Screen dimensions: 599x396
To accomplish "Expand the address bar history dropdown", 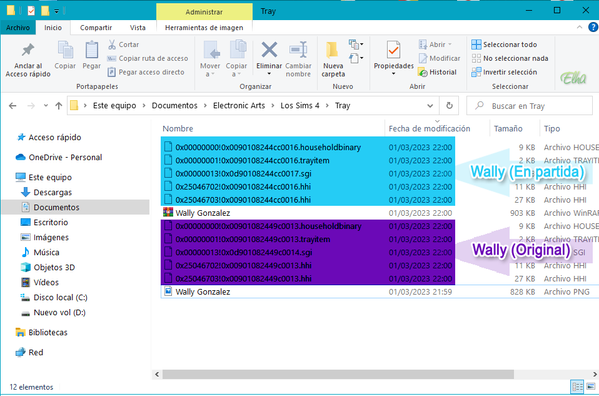I will 430,106.
